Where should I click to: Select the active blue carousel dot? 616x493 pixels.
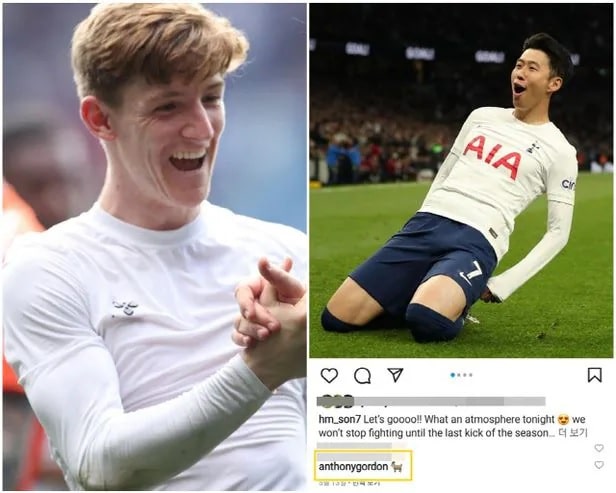tap(453, 375)
